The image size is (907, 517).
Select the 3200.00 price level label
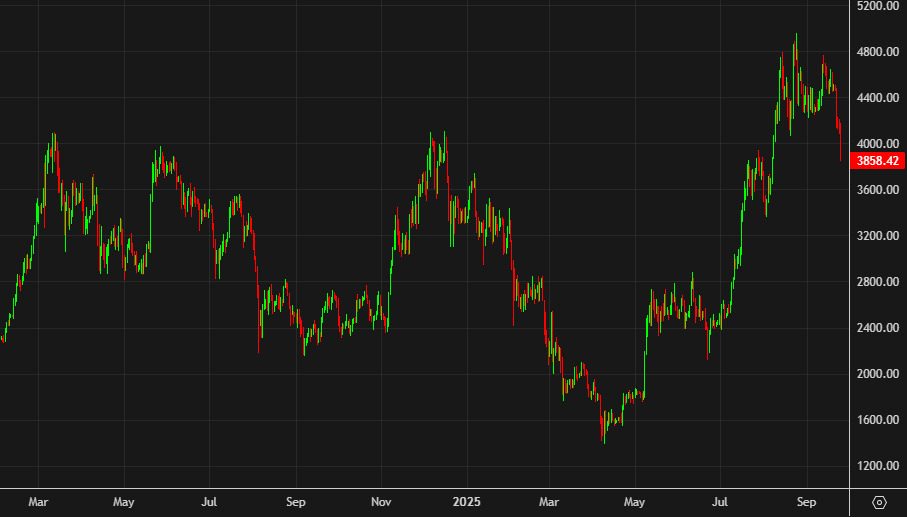pos(878,236)
